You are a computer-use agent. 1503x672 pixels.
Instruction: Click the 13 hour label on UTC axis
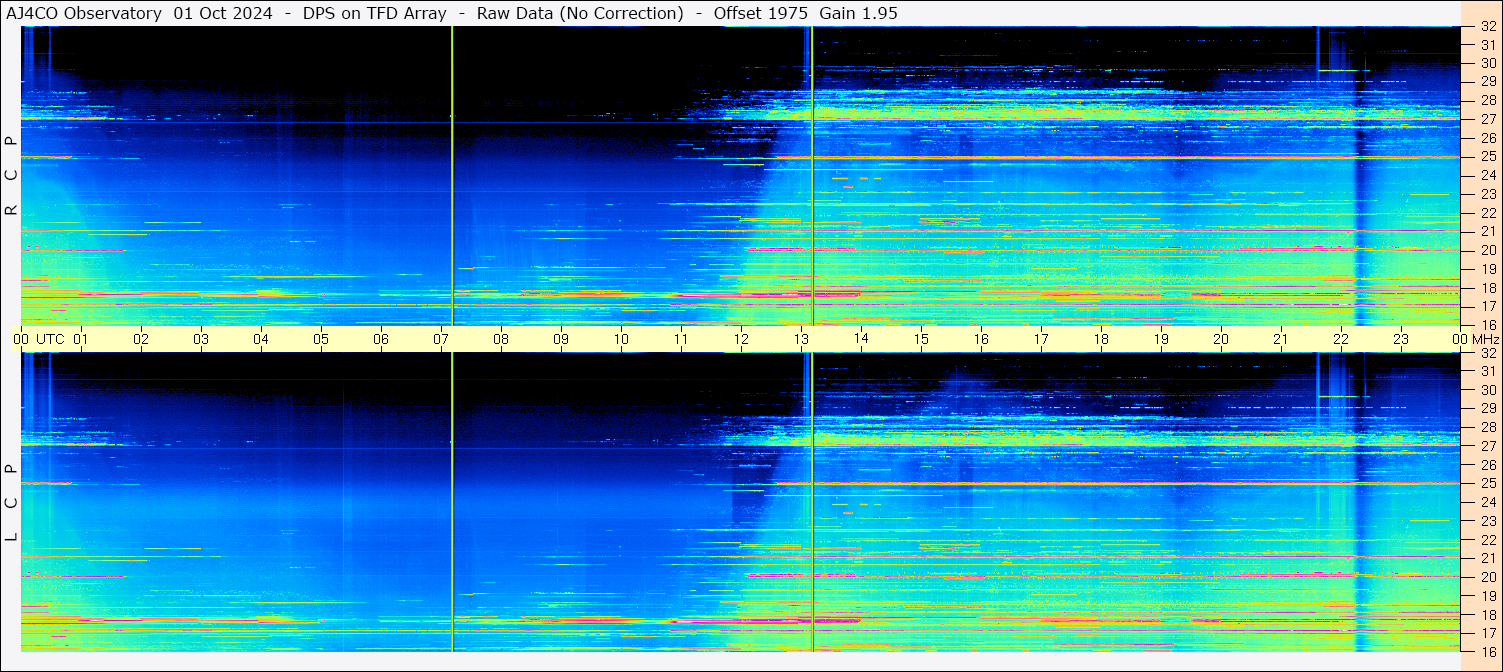801,339
